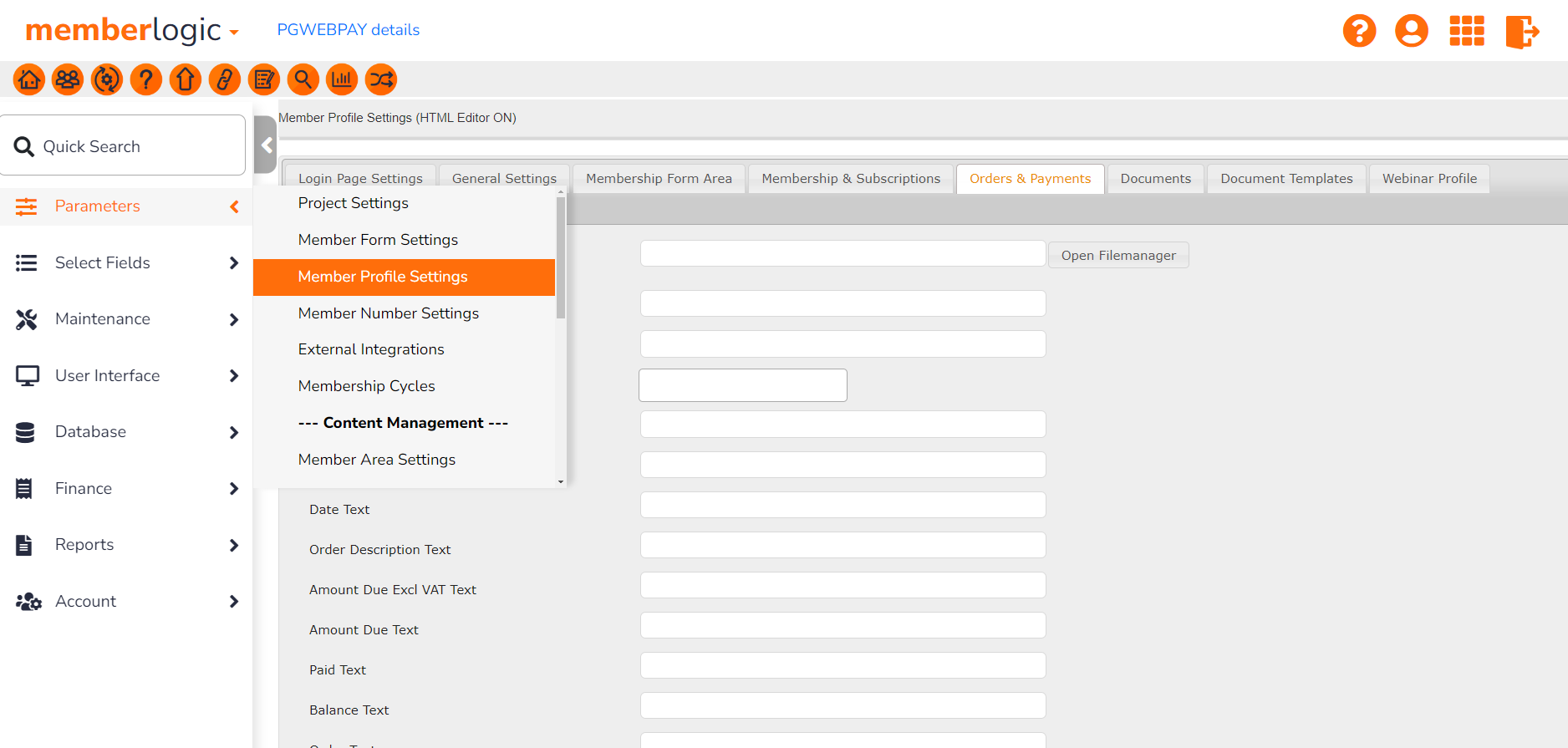Expand the Finance sidebar section
Viewport: 1568px width, 748px height.
click(125, 489)
